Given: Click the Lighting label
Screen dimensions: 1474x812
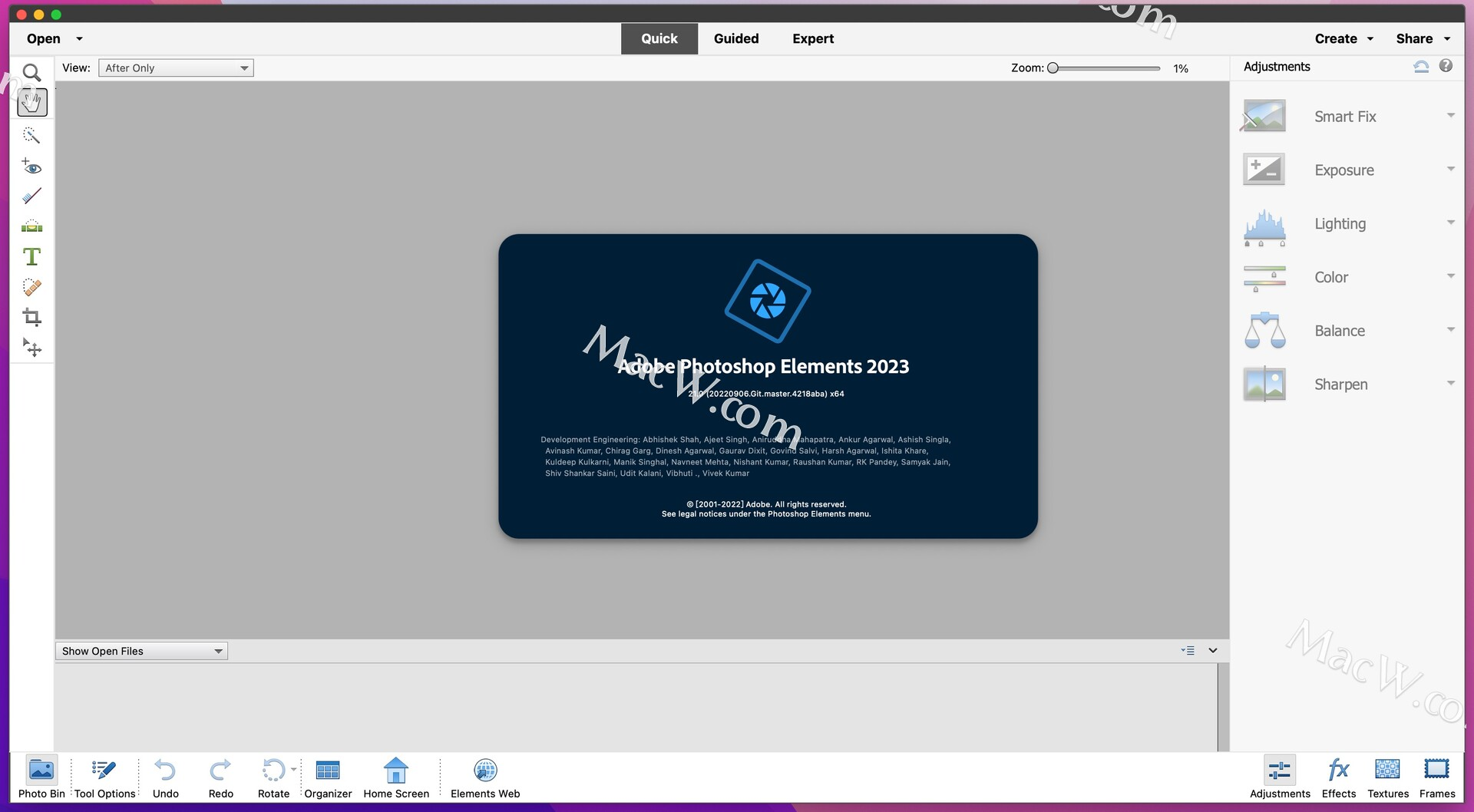Looking at the screenshot, I should (x=1340, y=223).
